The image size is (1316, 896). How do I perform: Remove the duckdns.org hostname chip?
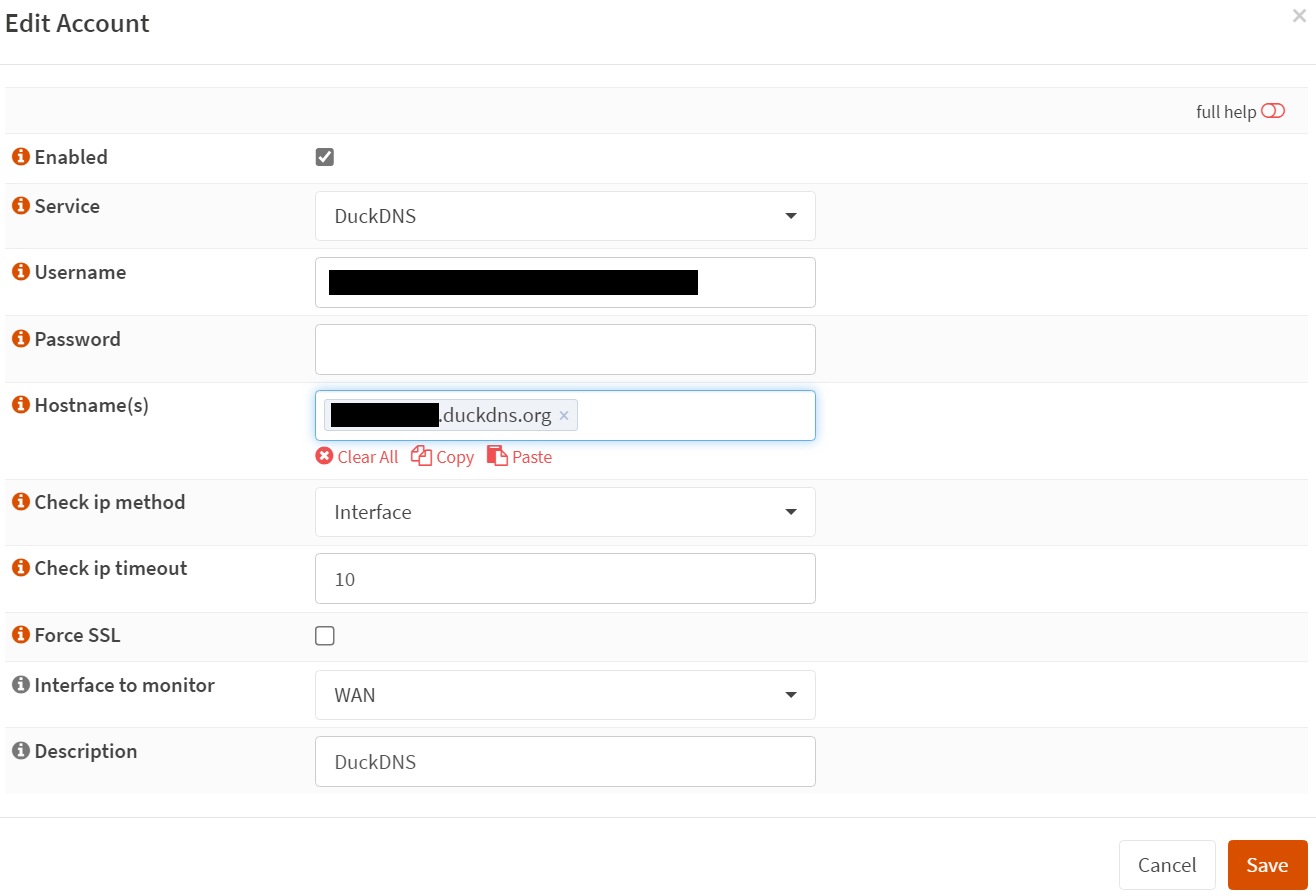pos(564,414)
